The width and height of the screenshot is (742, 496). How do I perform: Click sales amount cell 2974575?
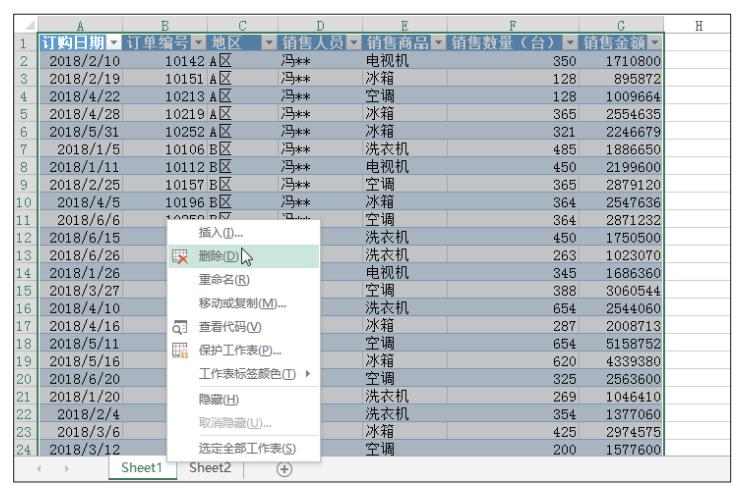click(x=621, y=432)
